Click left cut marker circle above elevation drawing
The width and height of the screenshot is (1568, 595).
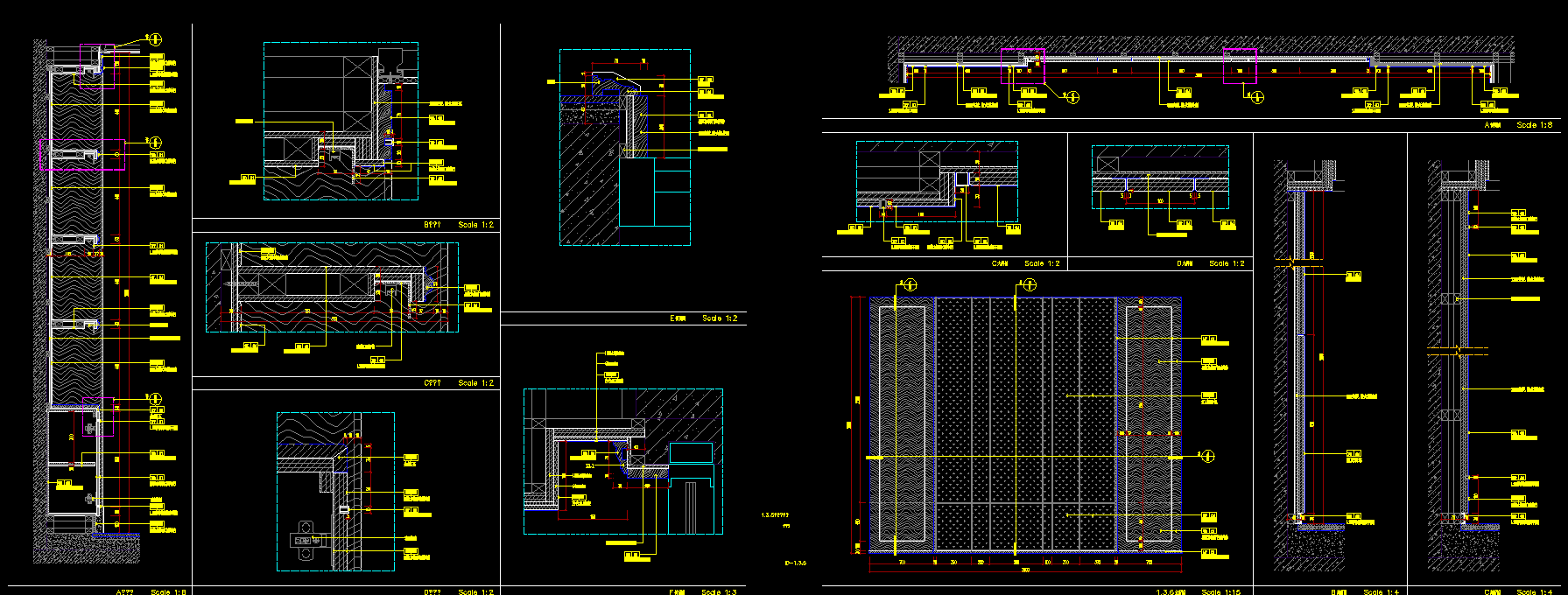[x=909, y=284]
